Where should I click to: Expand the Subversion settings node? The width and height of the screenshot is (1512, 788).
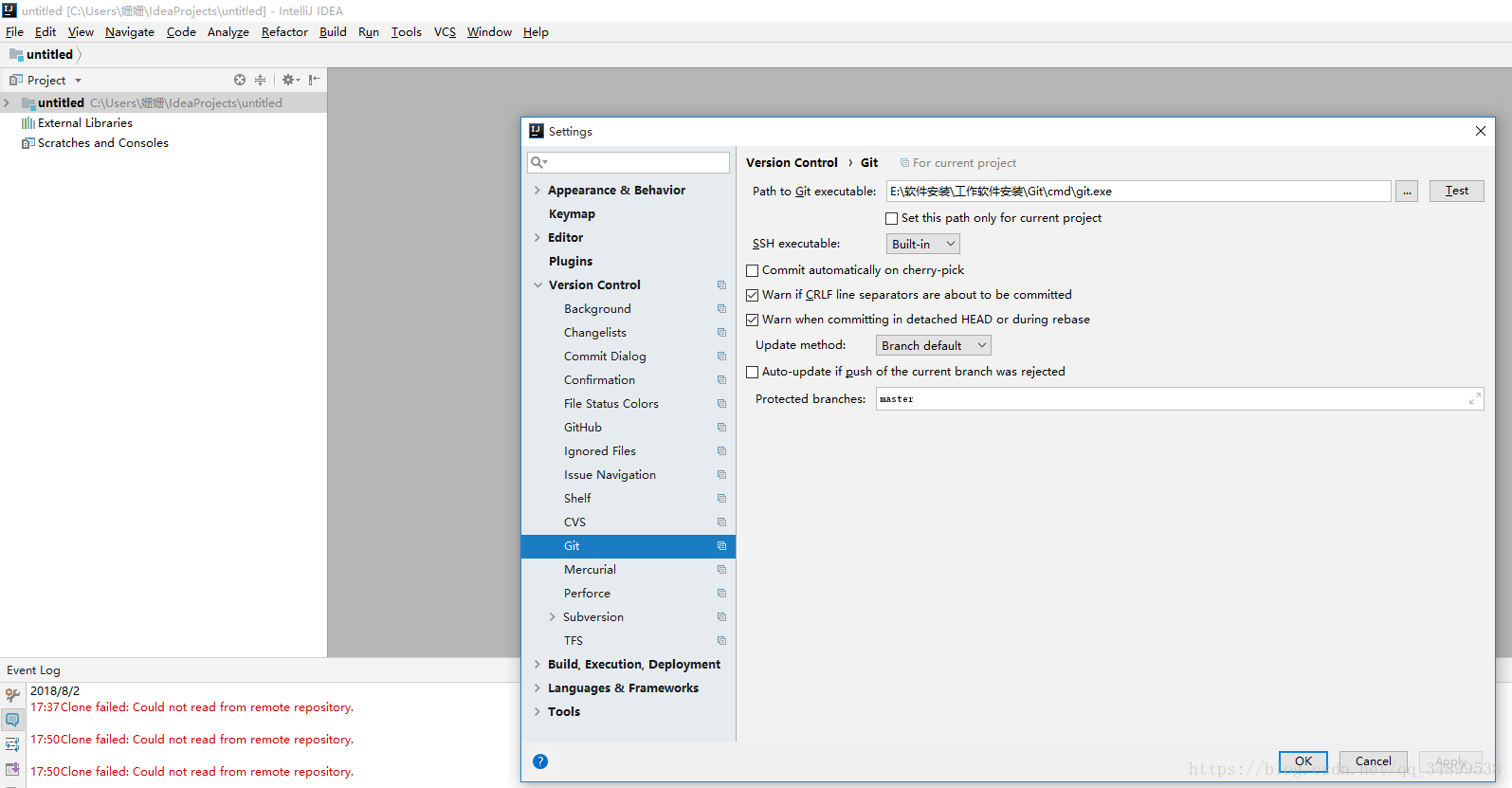553,617
